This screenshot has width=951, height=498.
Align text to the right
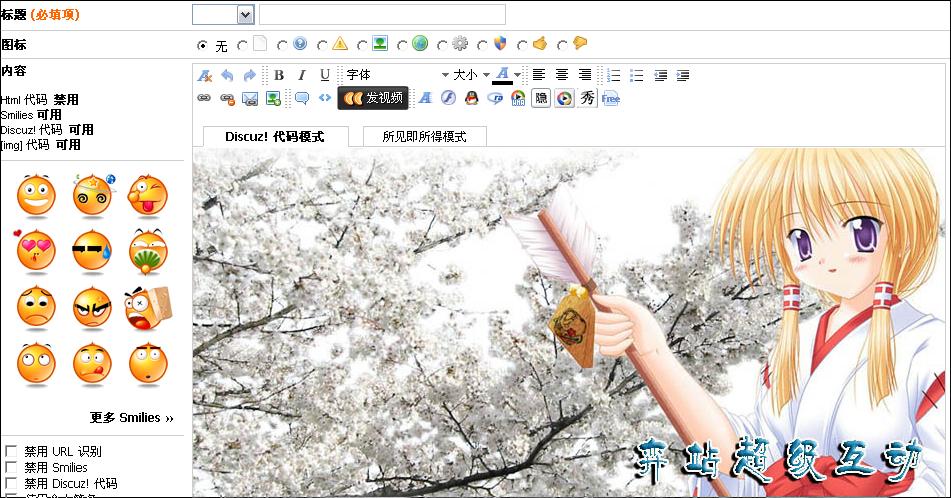[585, 75]
